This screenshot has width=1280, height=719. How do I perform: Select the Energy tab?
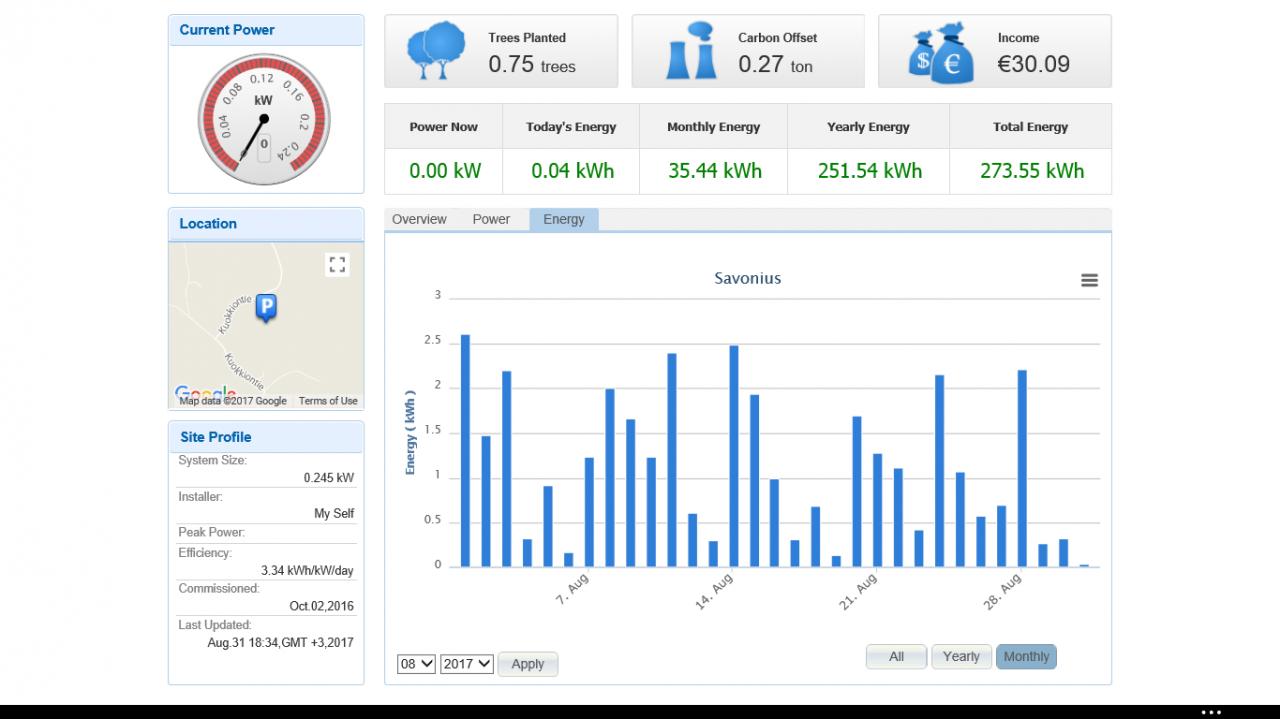(564, 220)
